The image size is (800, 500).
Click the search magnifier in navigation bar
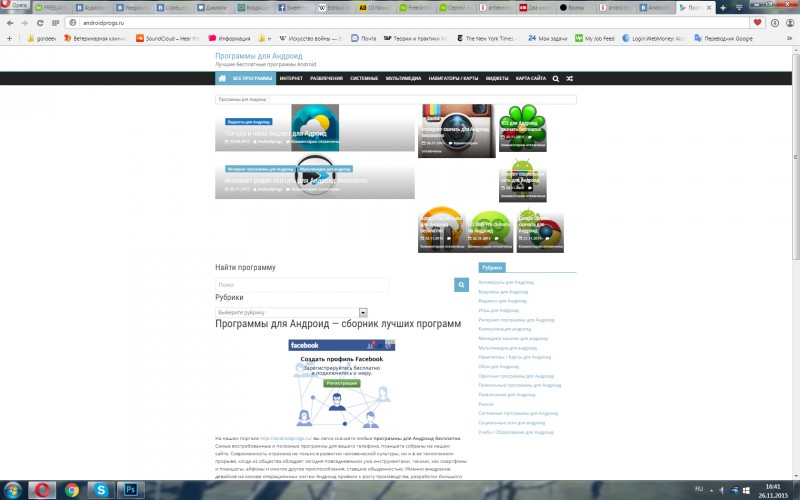pyautogui.click(x=556, y=79)
